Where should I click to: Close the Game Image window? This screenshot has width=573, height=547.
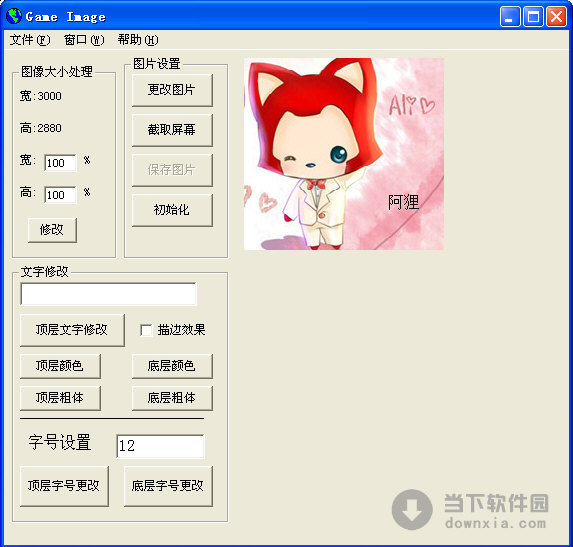(x=556, y=16)
